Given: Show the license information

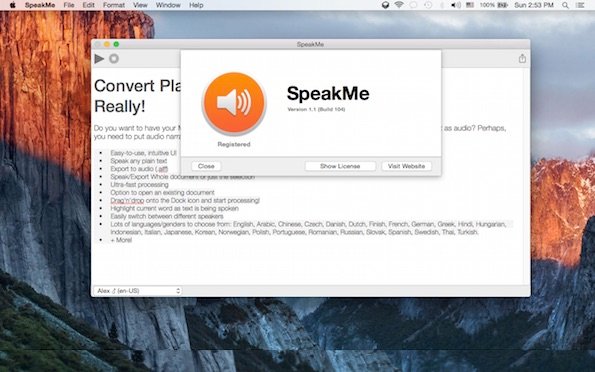Looking at the screenshot, I should (340, 166).
